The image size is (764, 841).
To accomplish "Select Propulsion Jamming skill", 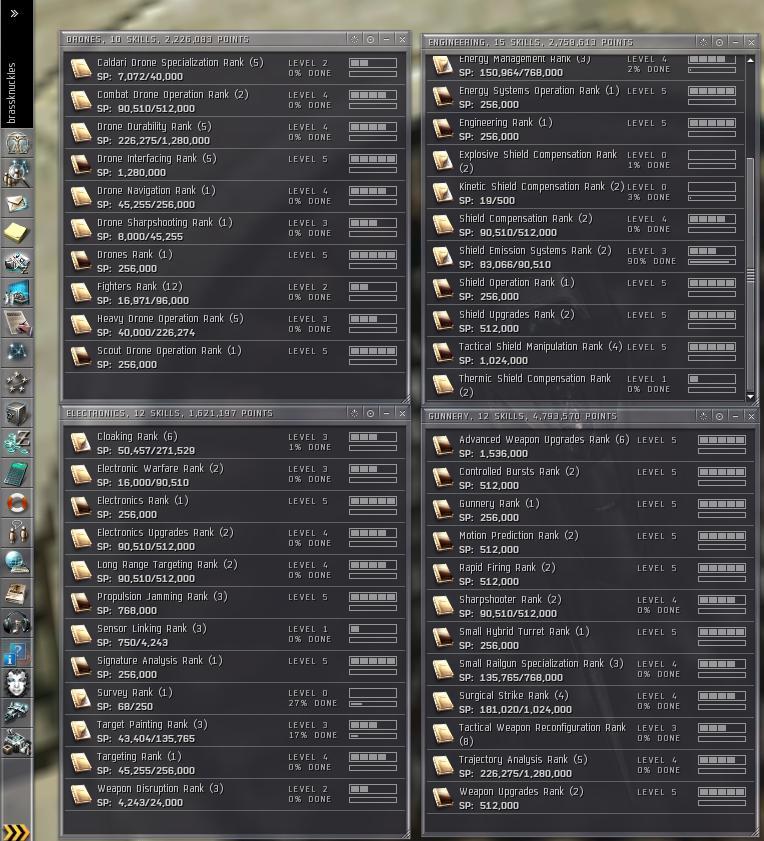I will click(x=234, y=603).
